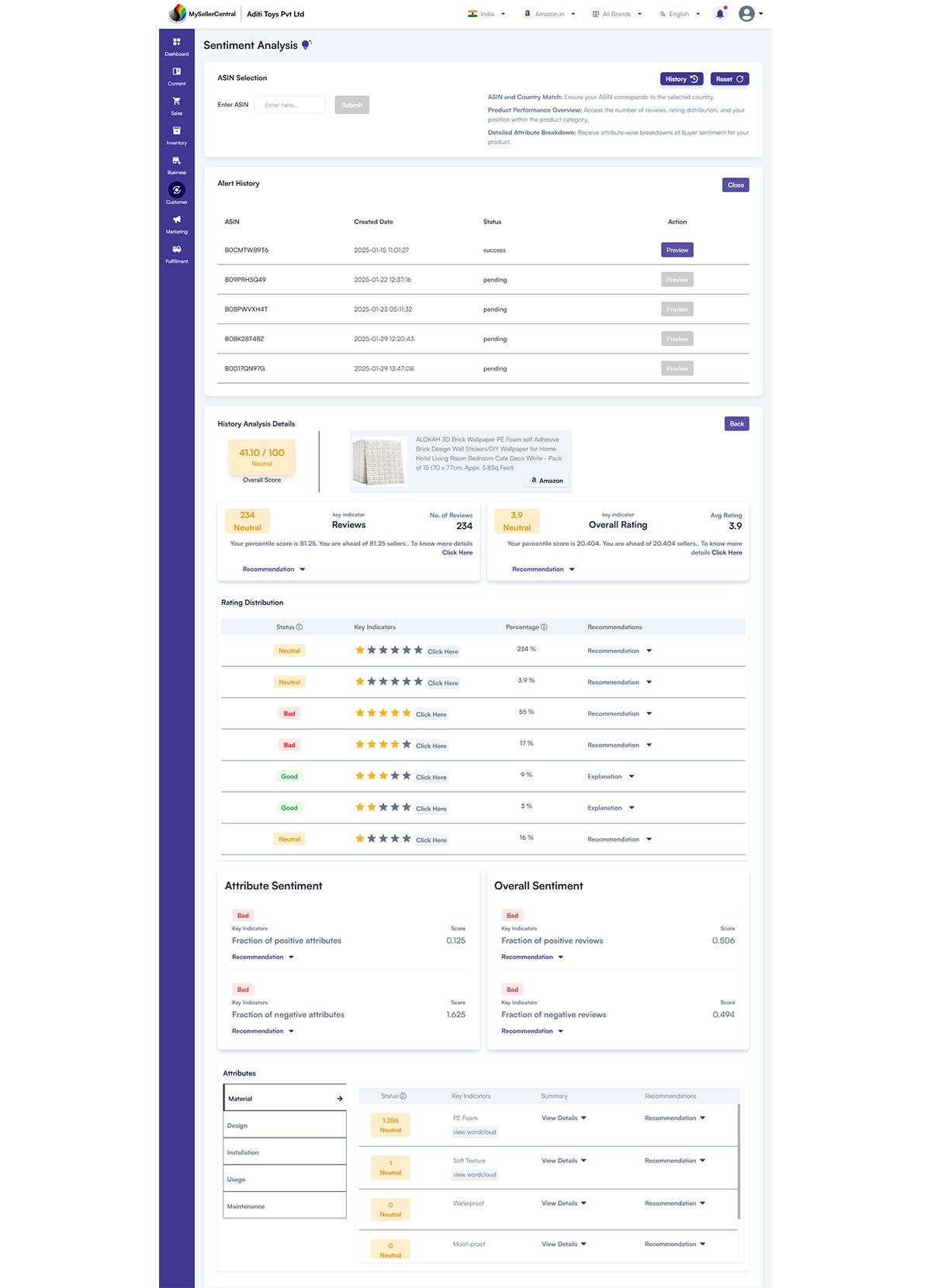Click the History button

681,79
